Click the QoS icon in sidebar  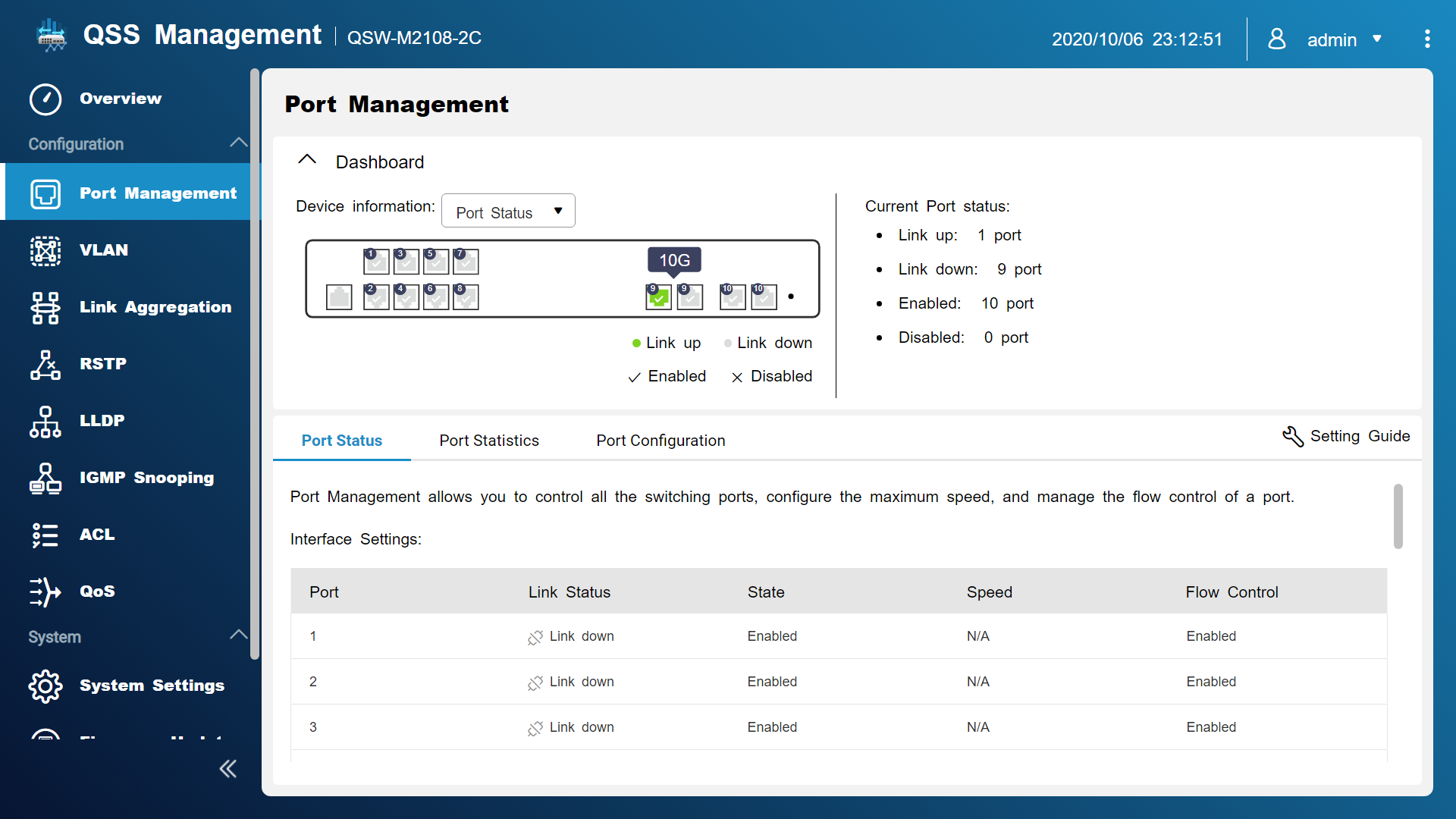[x=45, y=591]
